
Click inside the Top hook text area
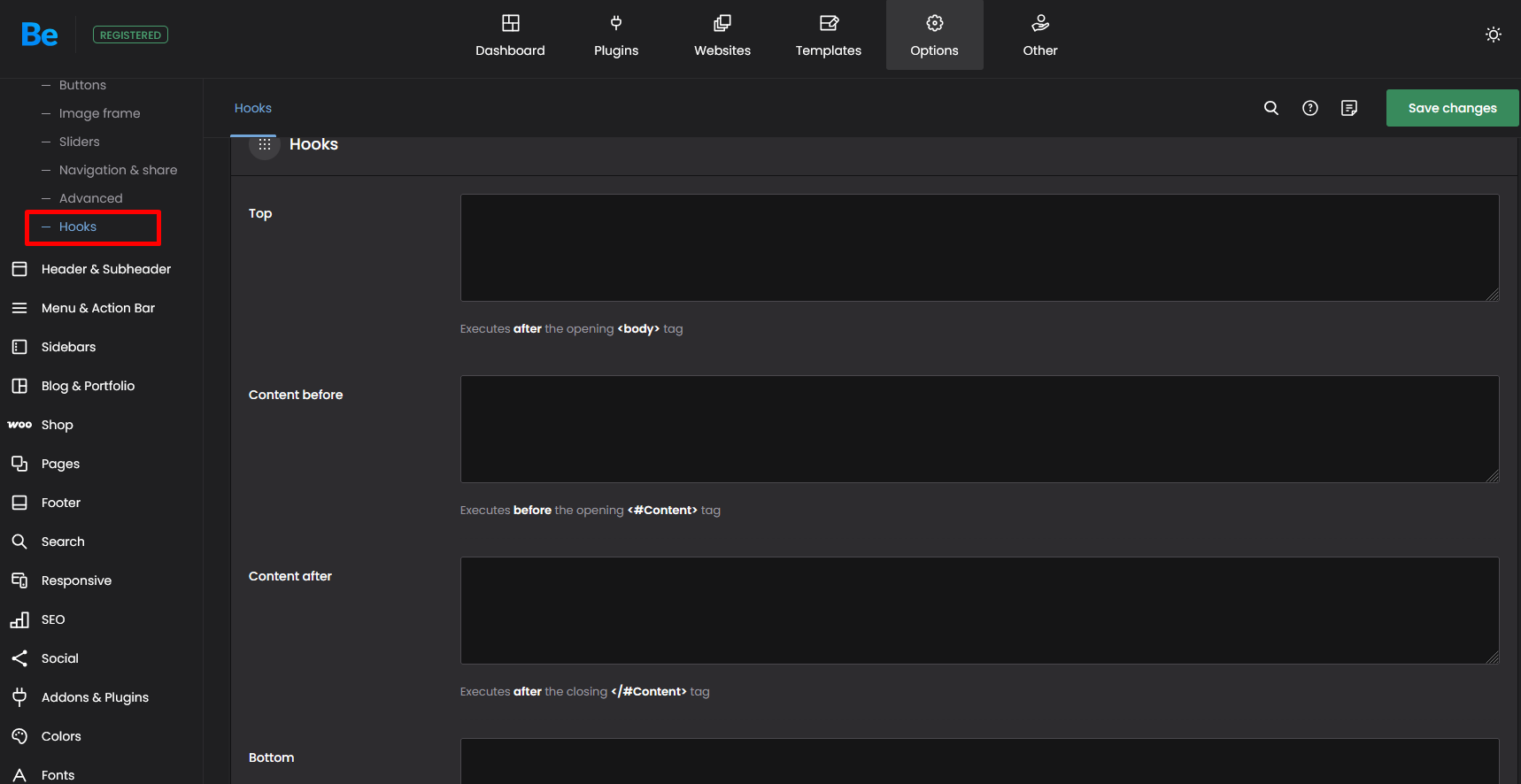[978, 248]
